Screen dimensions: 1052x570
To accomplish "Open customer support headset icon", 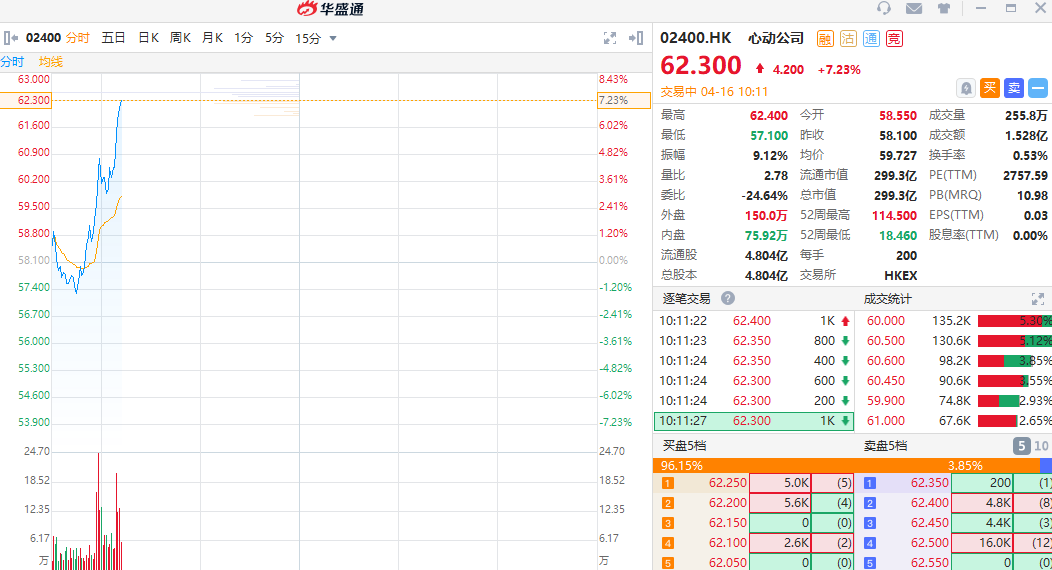I will (884, 8).
